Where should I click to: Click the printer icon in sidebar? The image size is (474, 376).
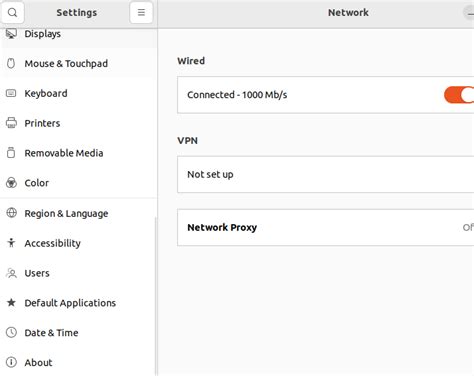11,123
